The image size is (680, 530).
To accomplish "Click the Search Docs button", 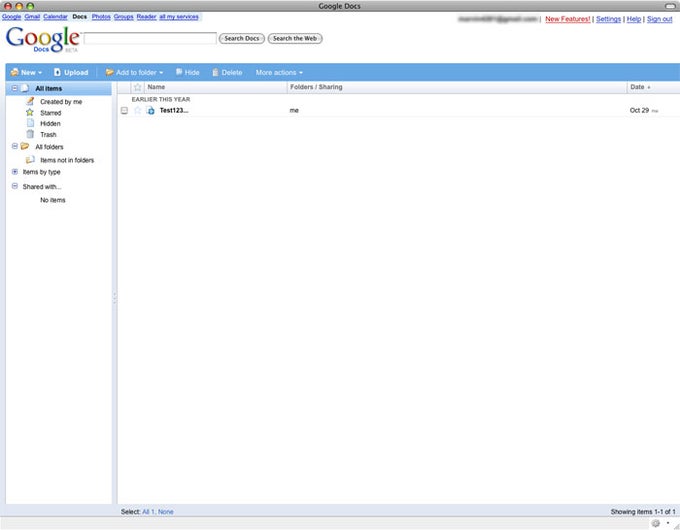I will click(242, 38).
